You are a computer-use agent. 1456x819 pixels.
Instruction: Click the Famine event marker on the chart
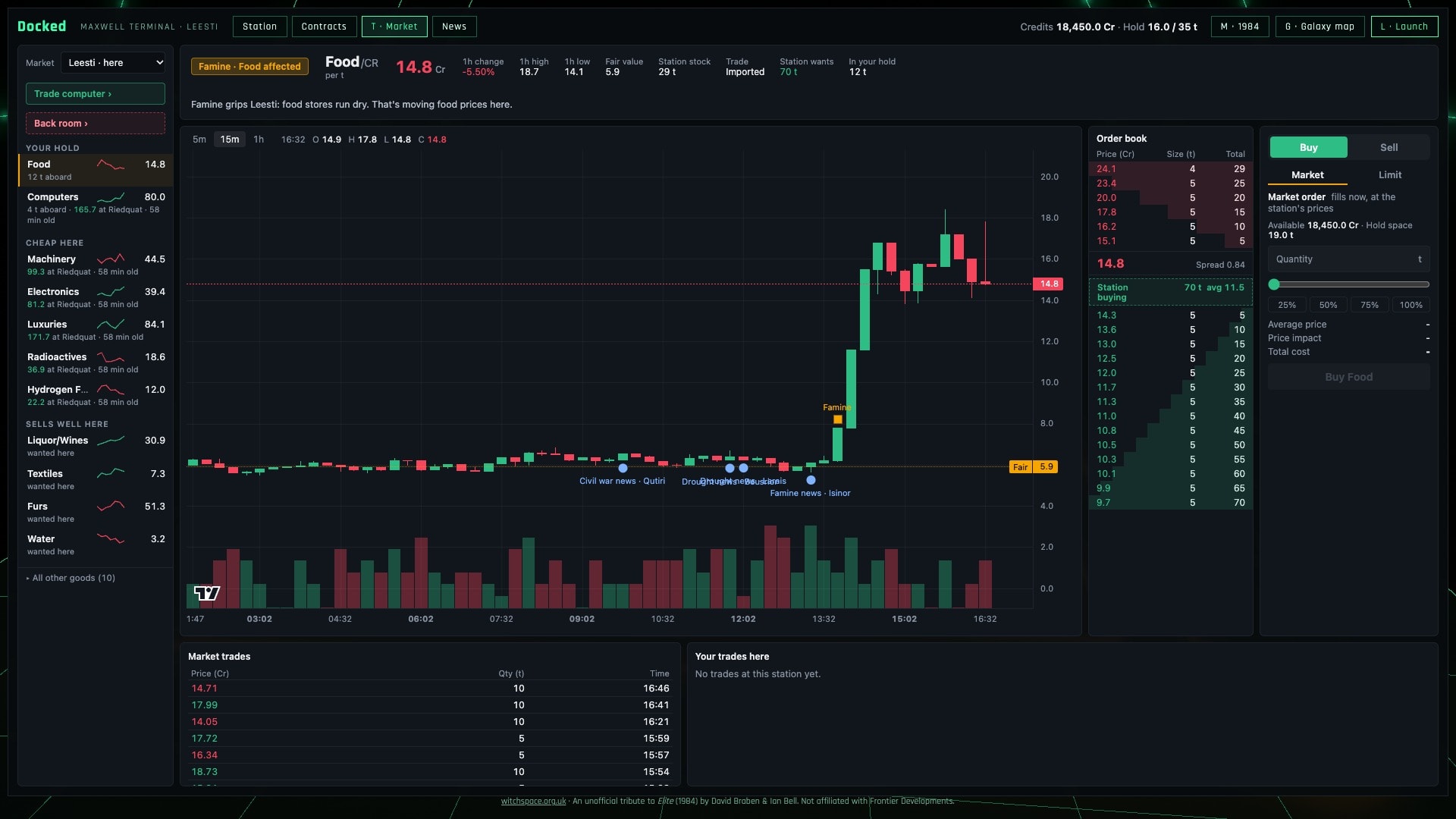tap(837, 419)
